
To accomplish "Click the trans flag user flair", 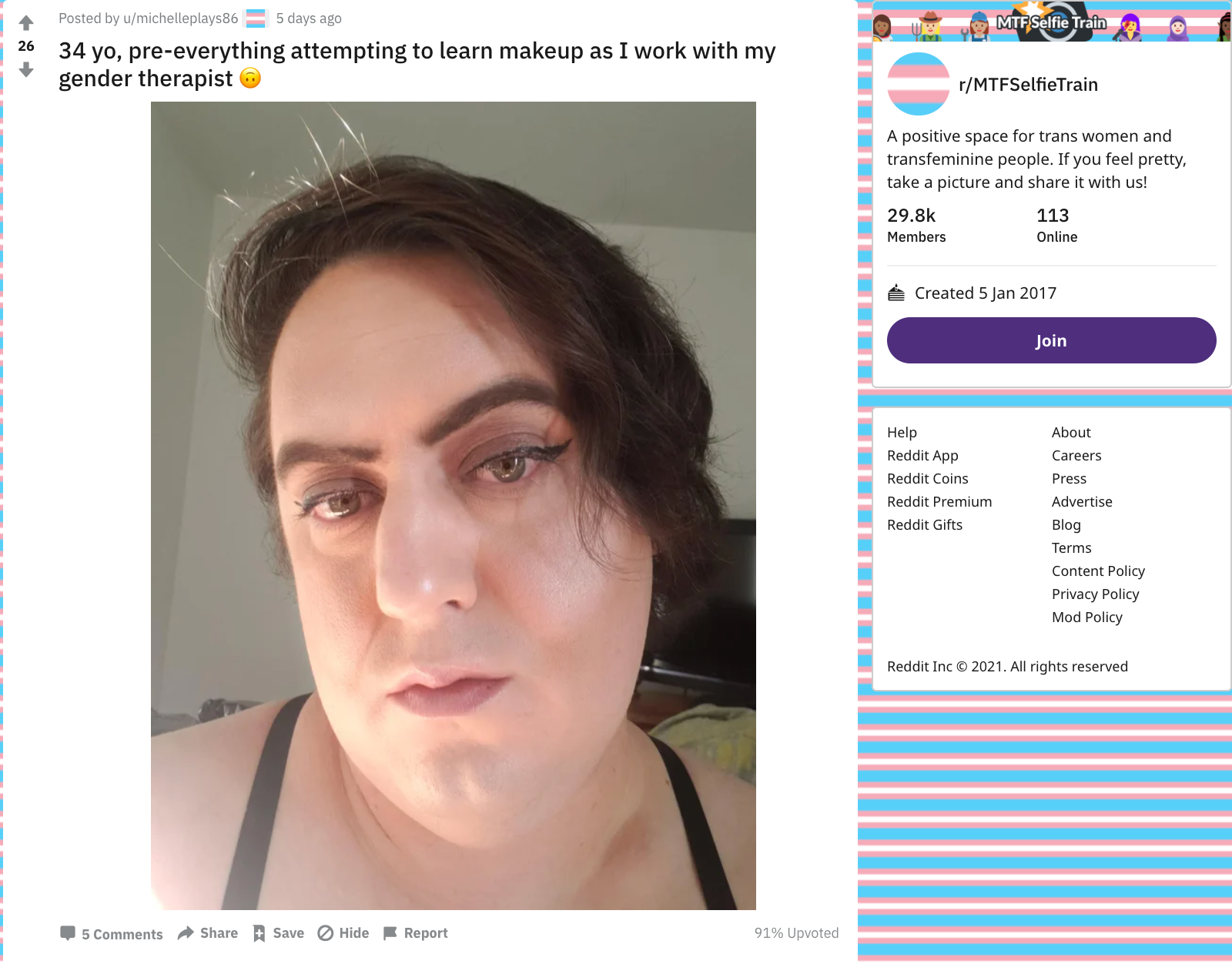I will 256,18.
